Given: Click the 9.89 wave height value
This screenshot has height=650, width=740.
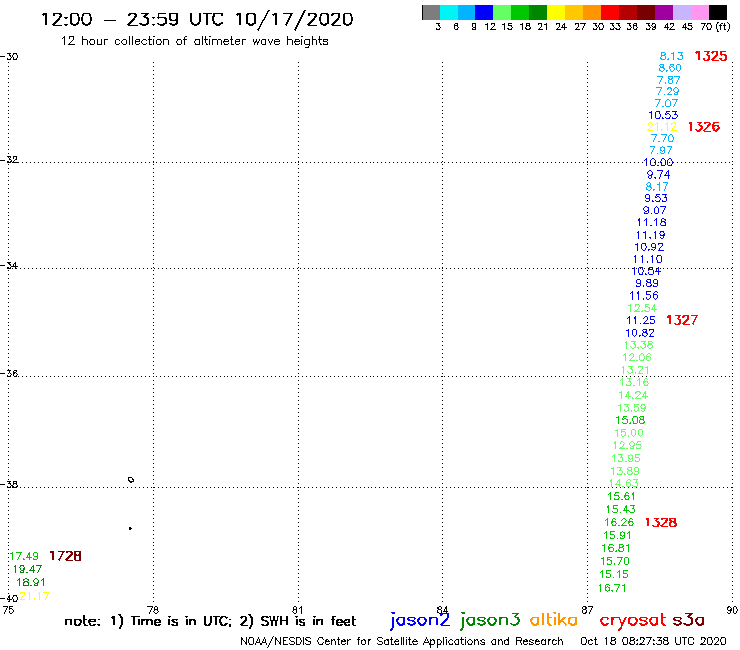Looking at the screenshot, I should click(x=647, y=283).
